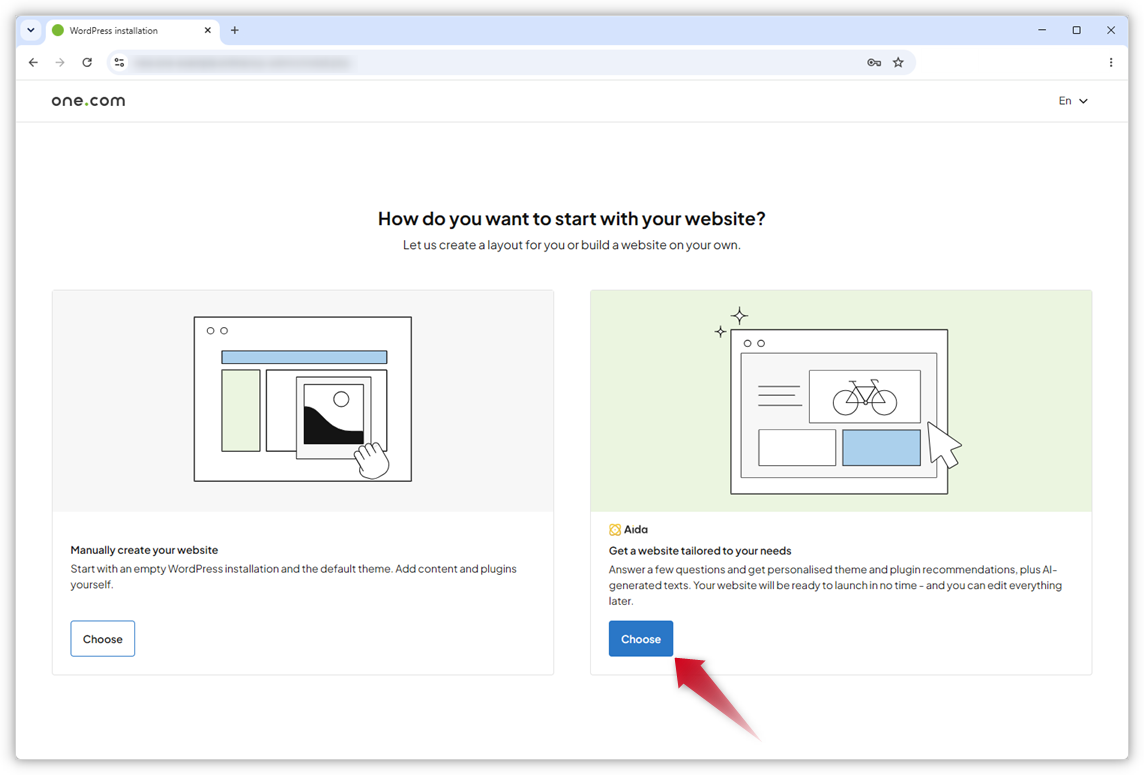The height and width of the screenshot is (775, 1144).
Task: Choose the Aida tailored website option
Action: tap(641, 639)
